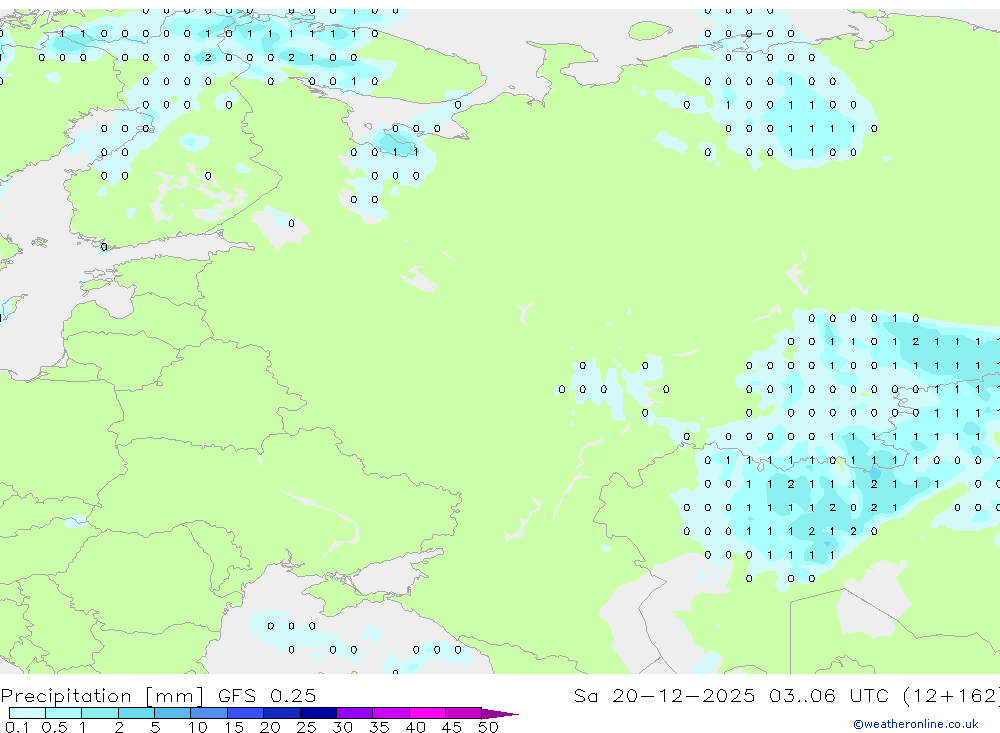Select the 2–5 mm legend color segment

pyautogui.click(x=136, y=713)
